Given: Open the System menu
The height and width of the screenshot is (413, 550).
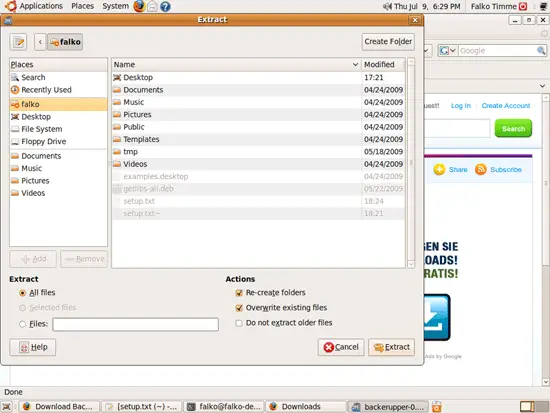Looking at the screenshot, I should [115, 6].
